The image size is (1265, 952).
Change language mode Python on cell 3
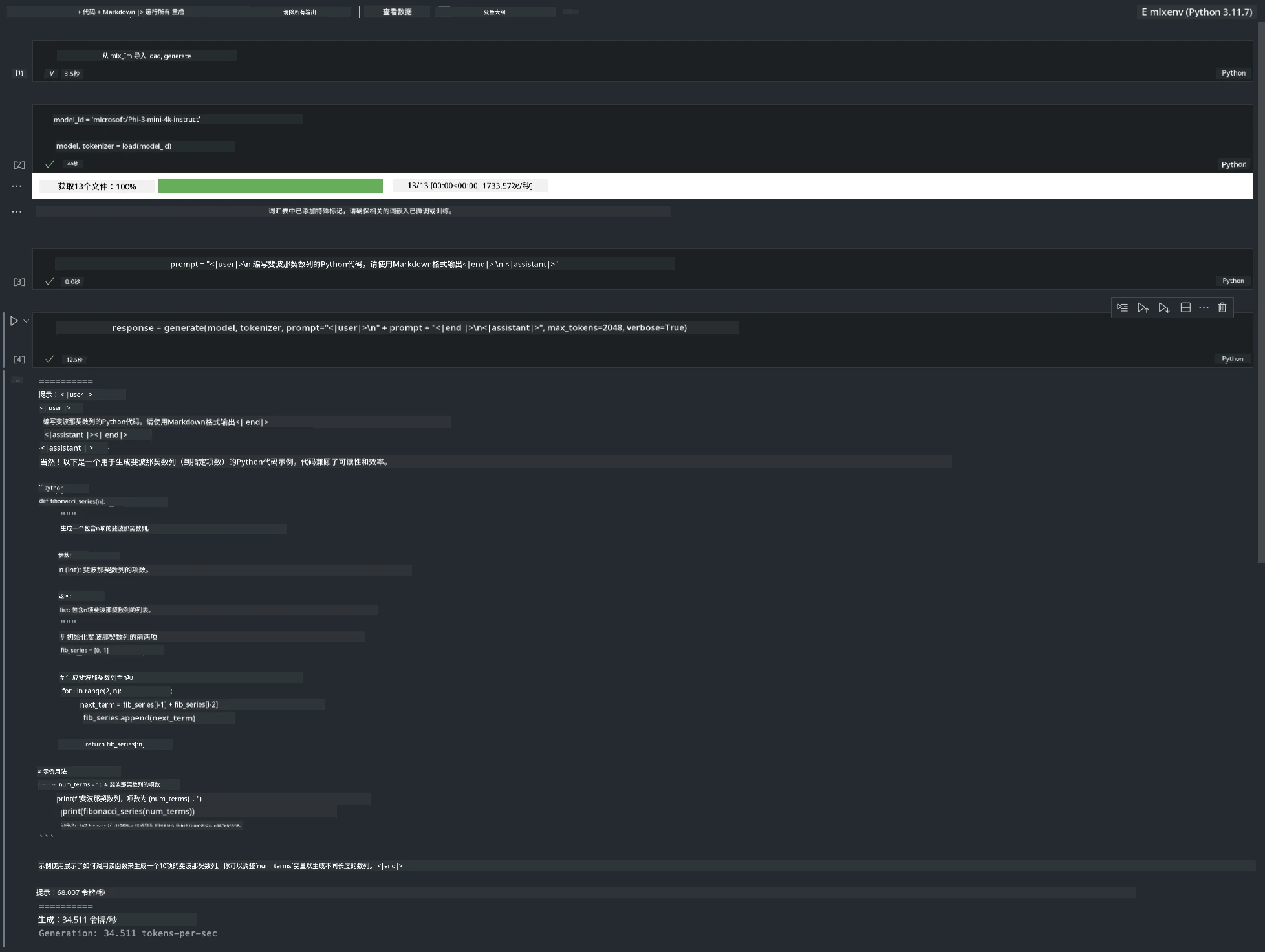1233,281
